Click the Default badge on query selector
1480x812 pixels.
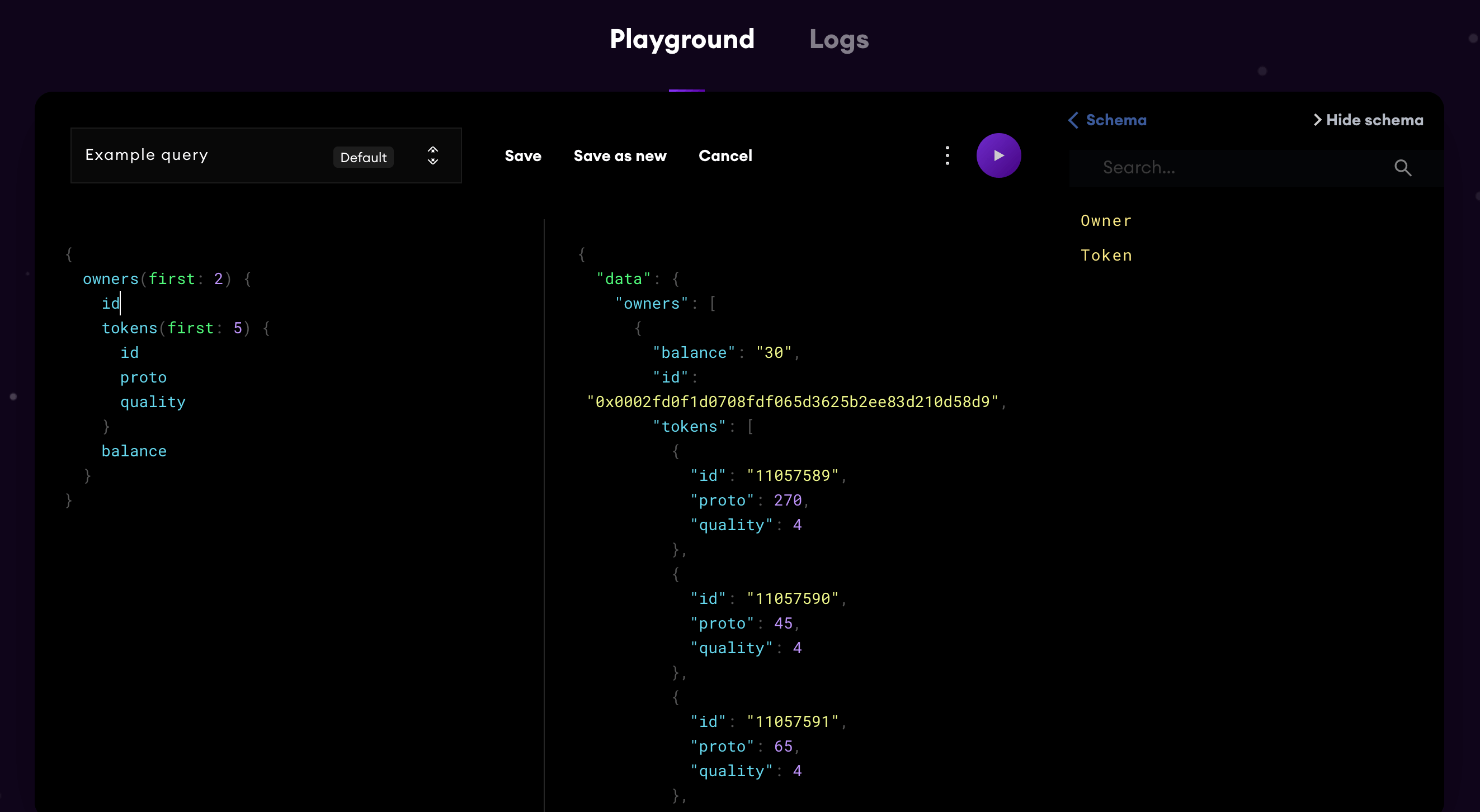[363, 157]
